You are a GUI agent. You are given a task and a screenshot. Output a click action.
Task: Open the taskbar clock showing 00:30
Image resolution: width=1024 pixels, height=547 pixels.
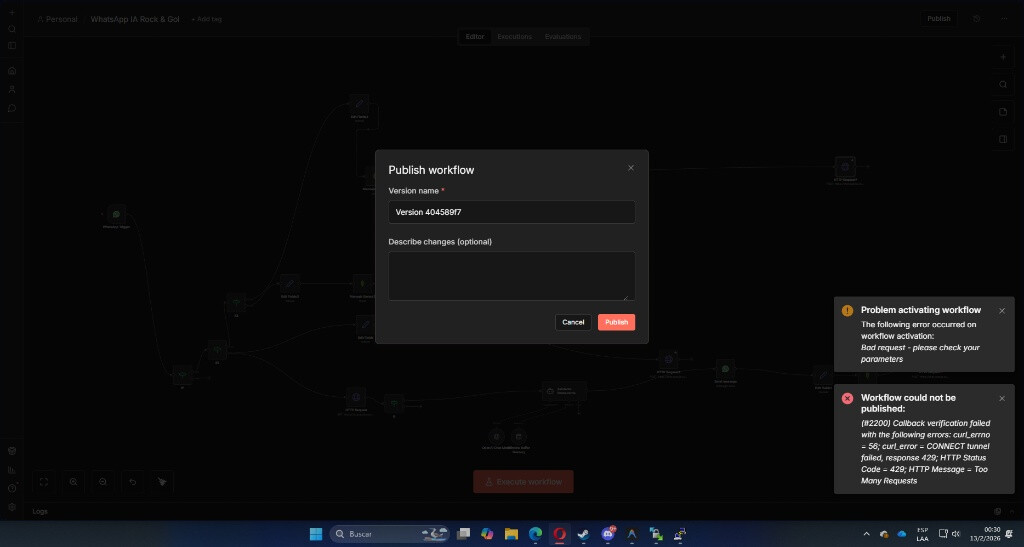(985, 534)
